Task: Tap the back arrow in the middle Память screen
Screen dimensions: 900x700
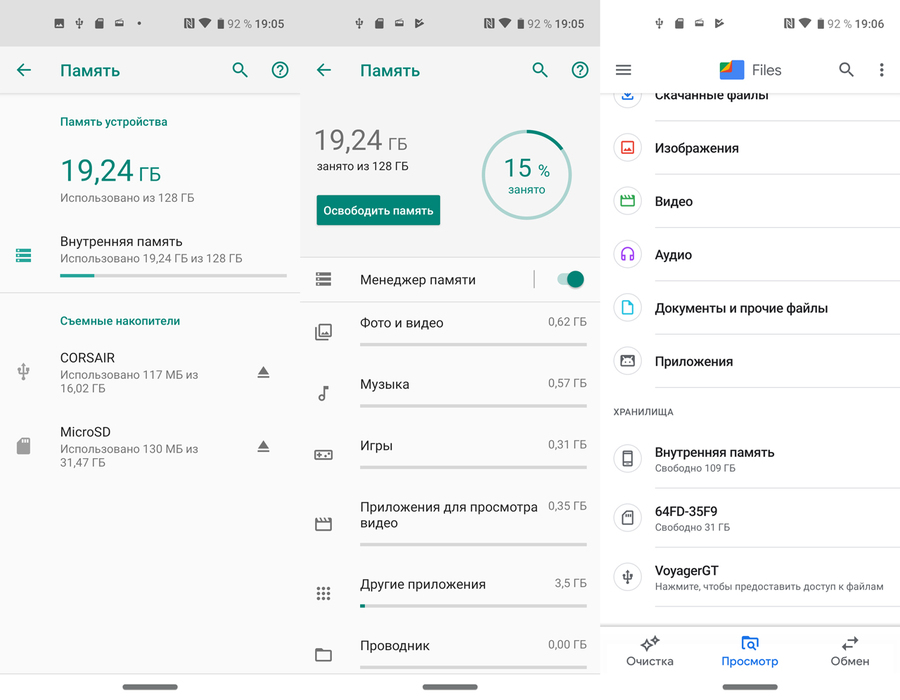Action: pyautogui.click(x=324, y=70)
